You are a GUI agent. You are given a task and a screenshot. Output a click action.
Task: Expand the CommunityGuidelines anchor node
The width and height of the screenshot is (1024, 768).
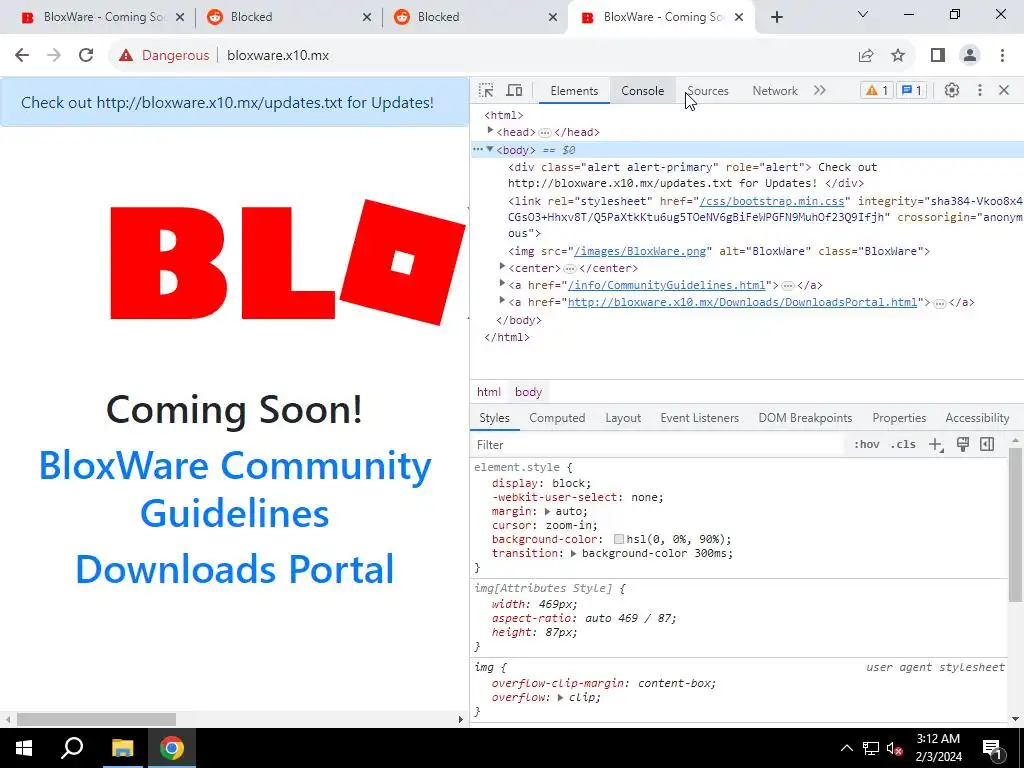click(502, 283)
